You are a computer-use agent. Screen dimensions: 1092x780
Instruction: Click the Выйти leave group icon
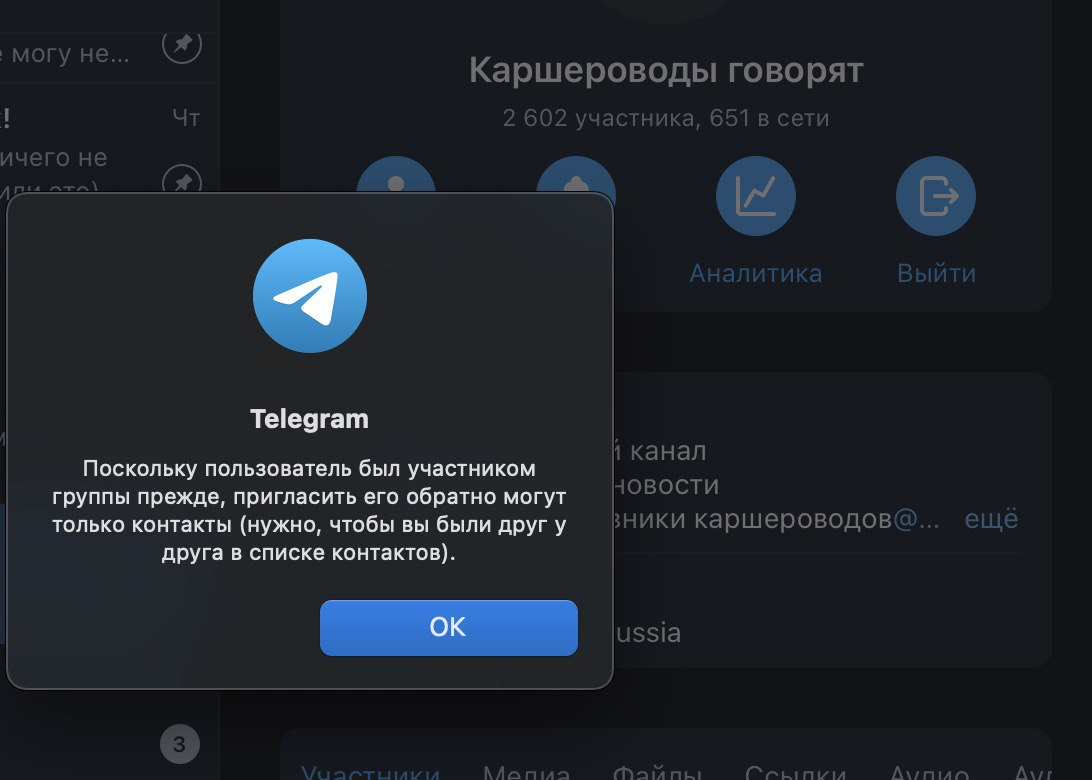tap(936, 196)
